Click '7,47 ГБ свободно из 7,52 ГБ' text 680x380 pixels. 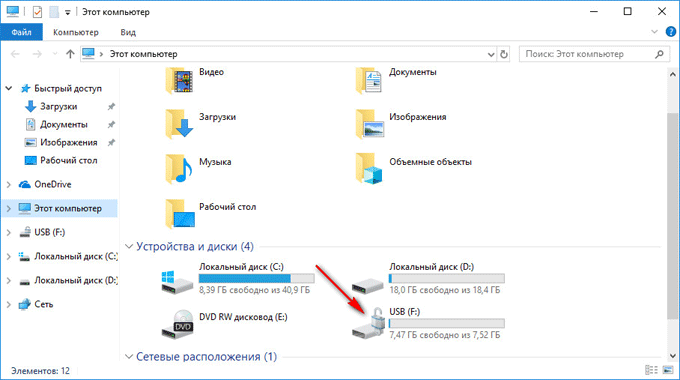[x=445, y=335]
